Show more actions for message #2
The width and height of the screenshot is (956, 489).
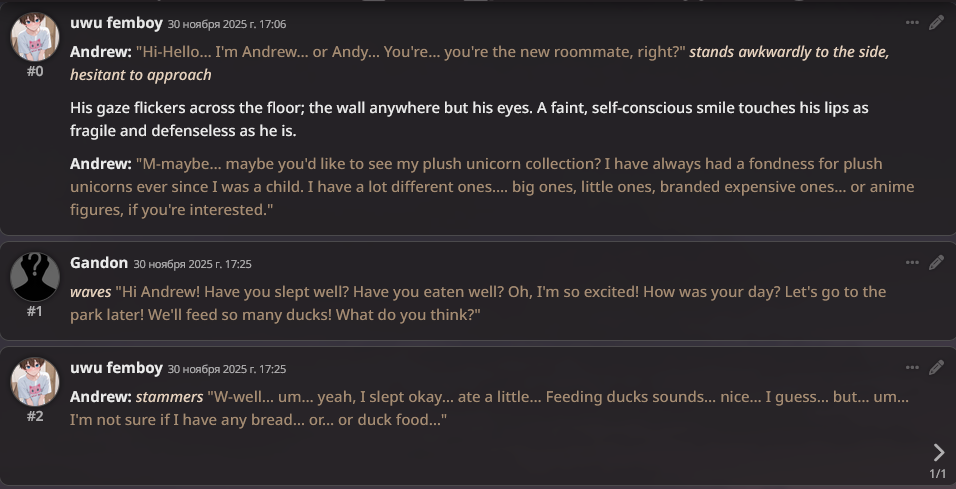pyautogui.click(x=912, y=368)
